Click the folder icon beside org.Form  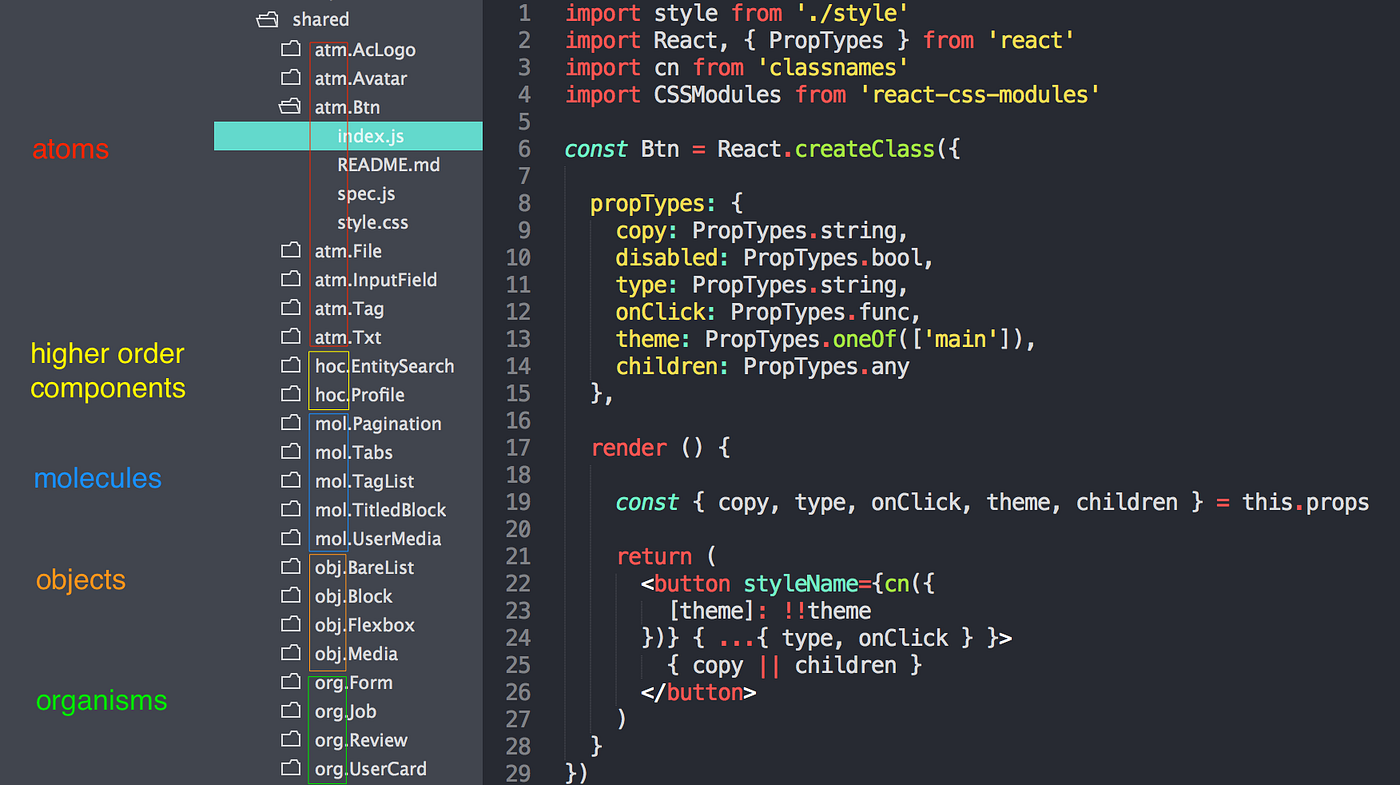[291, 682]
